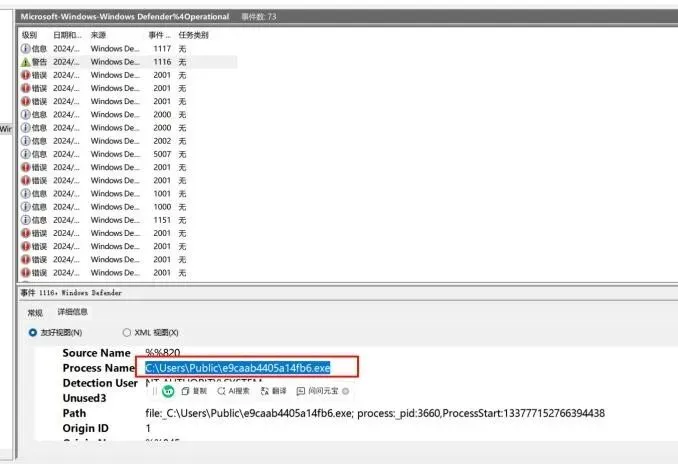Screen dimensions: 678x464
Task: Sort by the 事件... ID column header
Action: coord(160,35)
